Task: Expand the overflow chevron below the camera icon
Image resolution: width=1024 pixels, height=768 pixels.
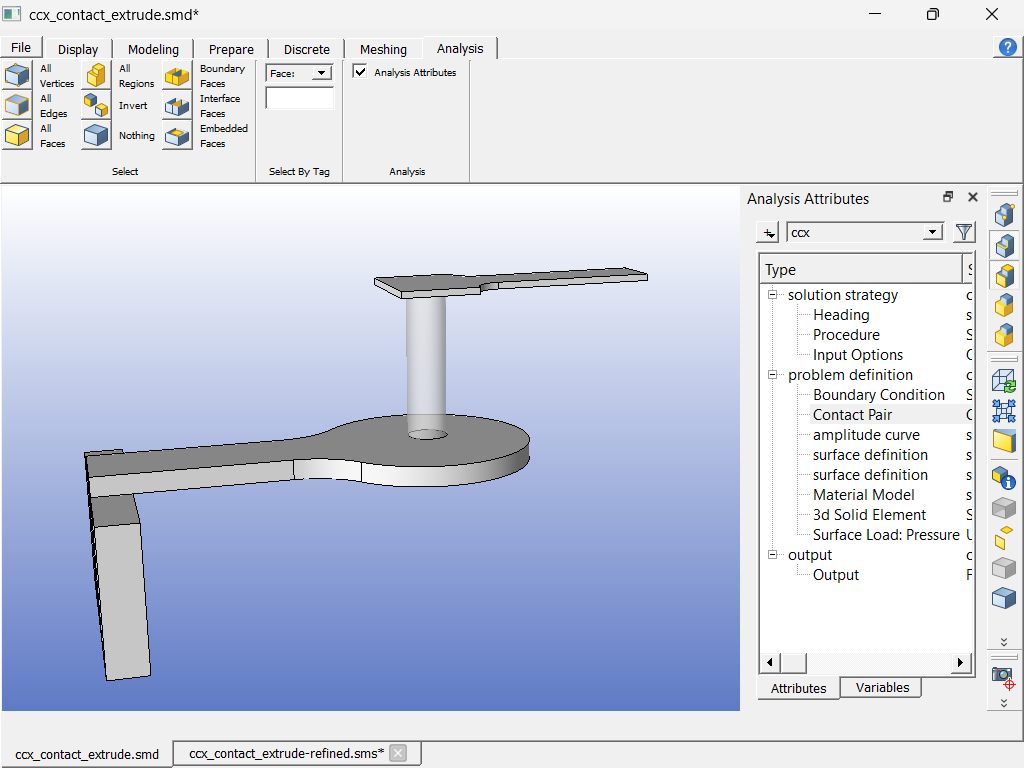Action: tap(1004, 703)
